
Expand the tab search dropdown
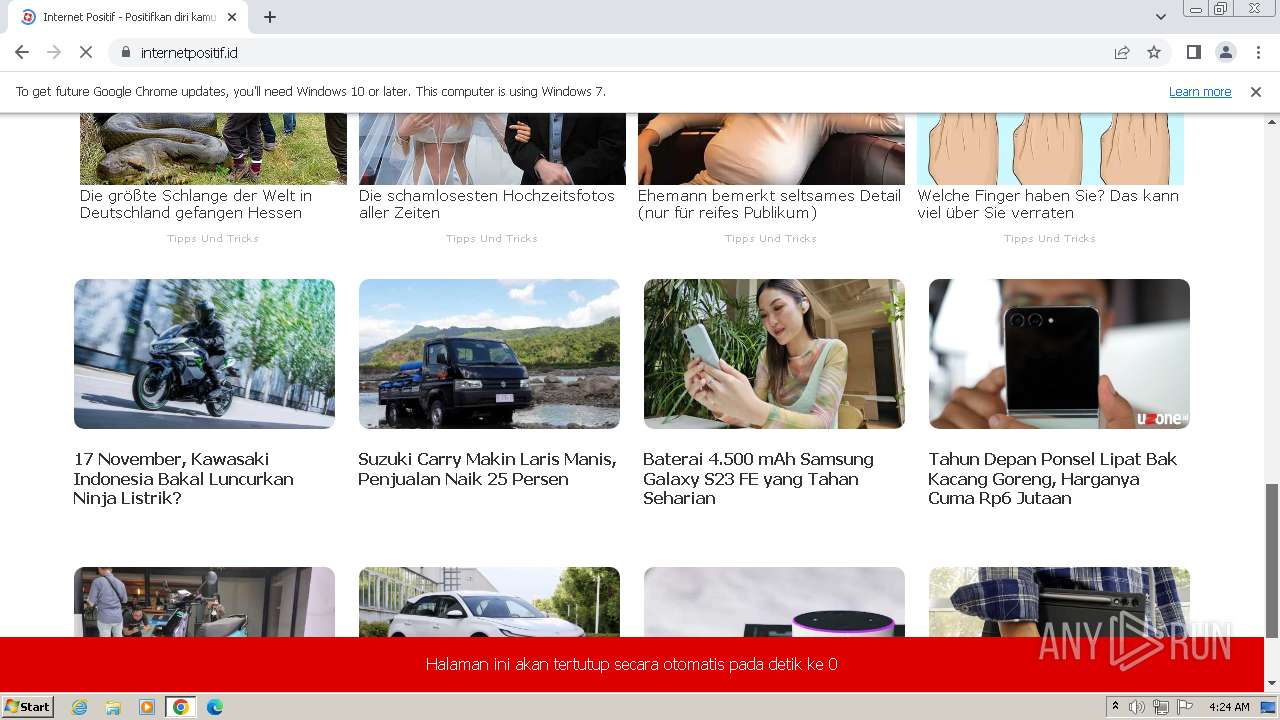tap(1160, 17)
